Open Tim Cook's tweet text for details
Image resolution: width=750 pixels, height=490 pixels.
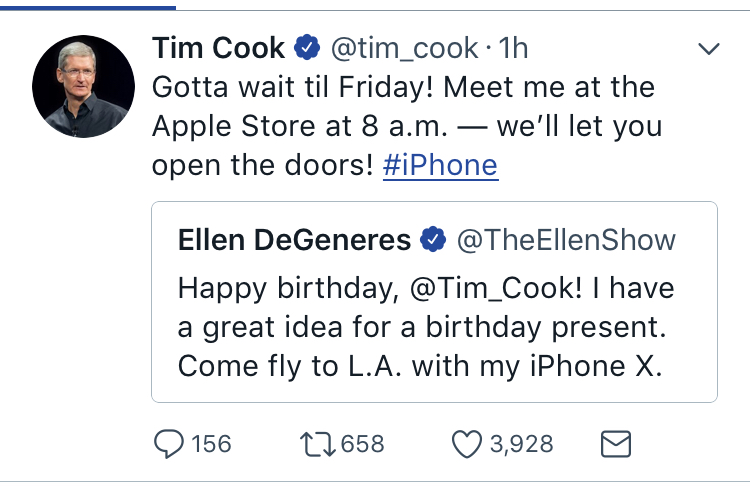pyautogui.click(x=407, y=126)
